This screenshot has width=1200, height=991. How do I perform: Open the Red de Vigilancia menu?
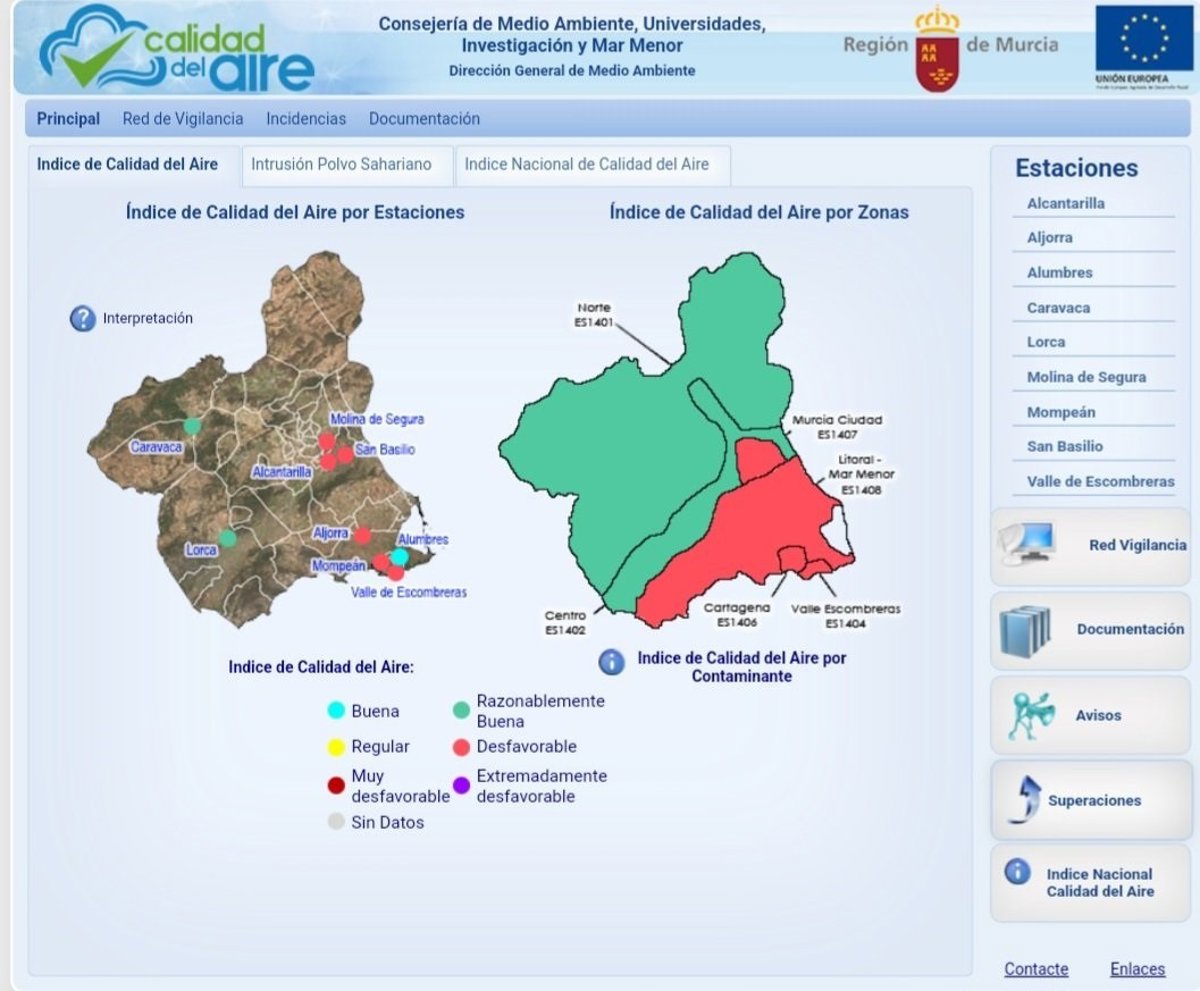pyautogui.click(x=182, y=119)
